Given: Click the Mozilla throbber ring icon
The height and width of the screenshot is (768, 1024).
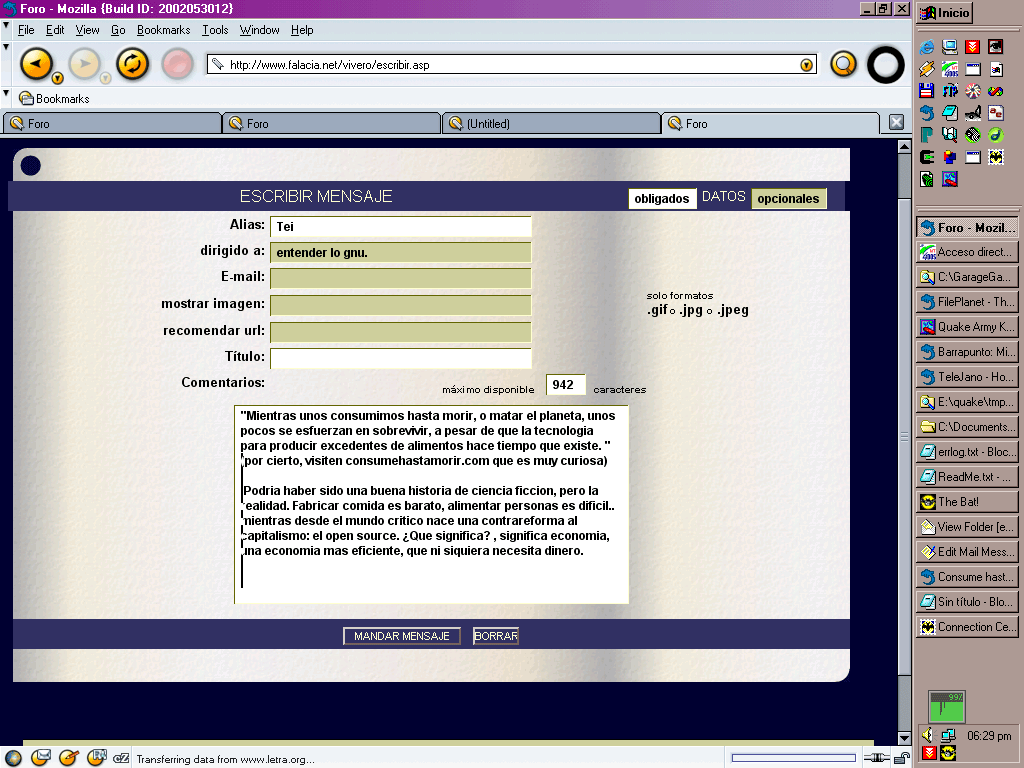Looking at the screenshot, I should (x=886, y=65).
